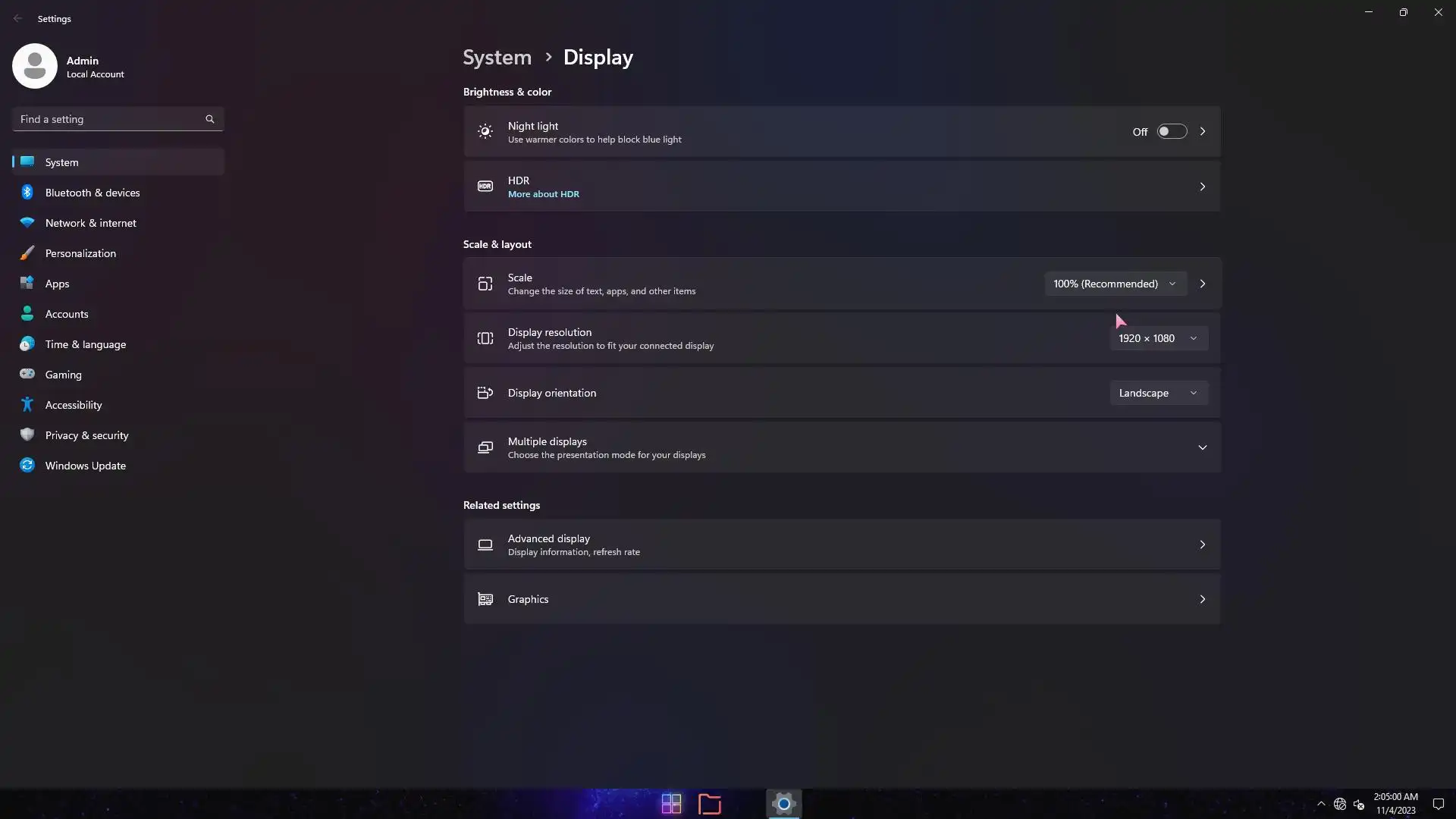Expand the Multiple displays section
The width and height of the screenshot is (1456, 819).
tap(1202, 447)
